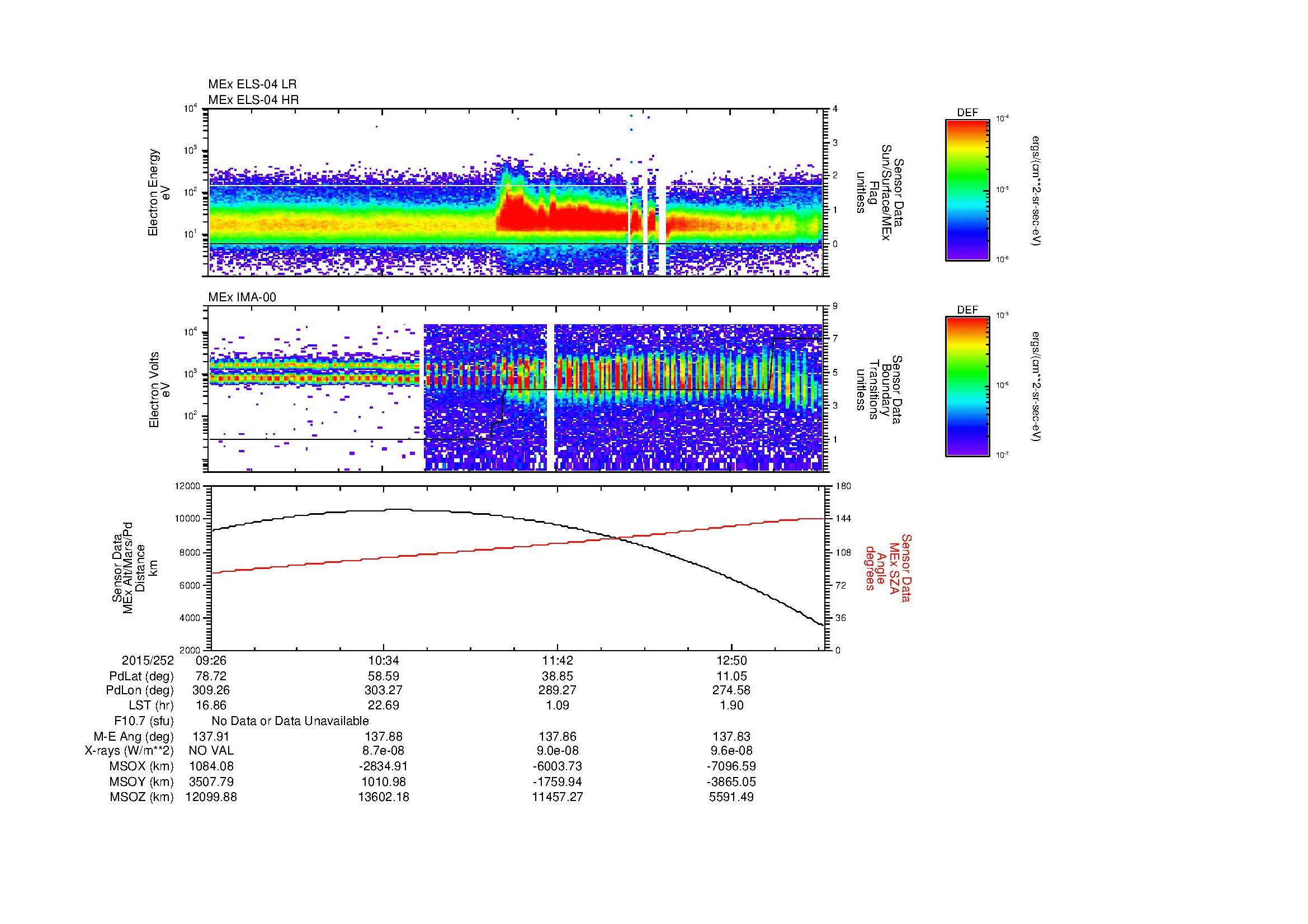Image resolution: width=1308 pixels, height=924 pixels.
Task: Click 'Boundary Transitions' right axis label
Action: 879,390
